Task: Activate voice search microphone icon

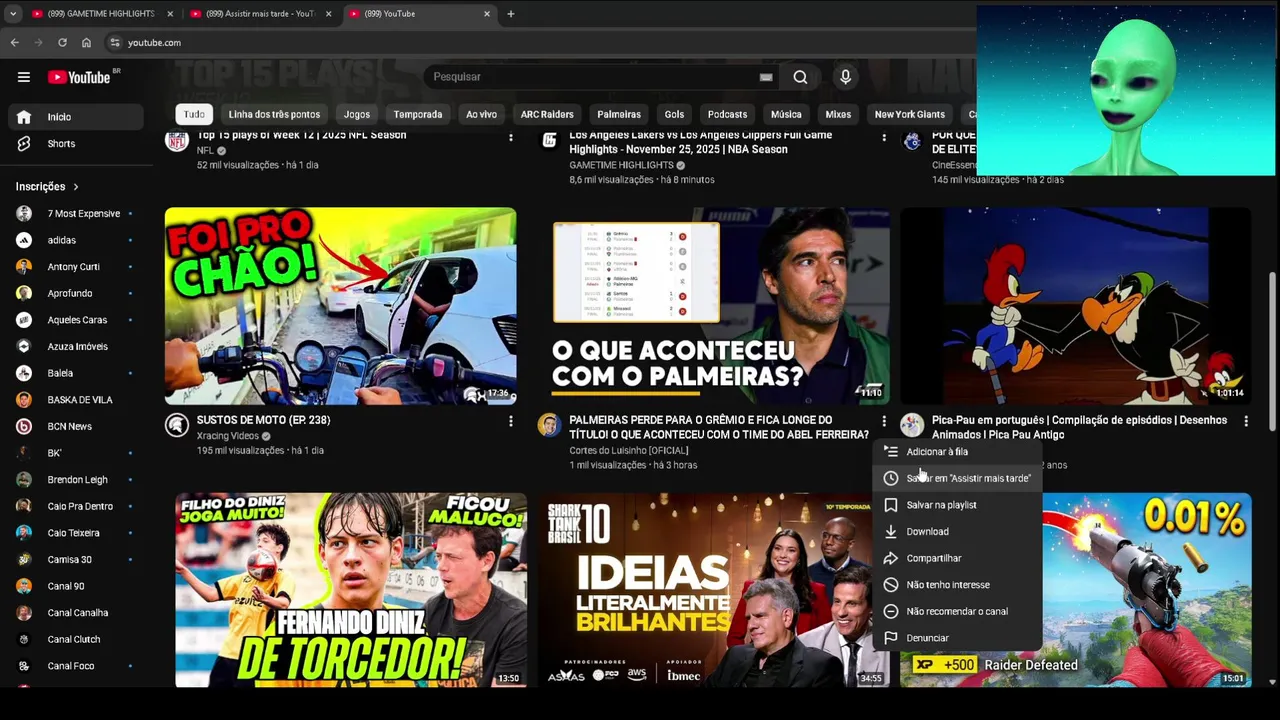Action: [x=845, y=77]
